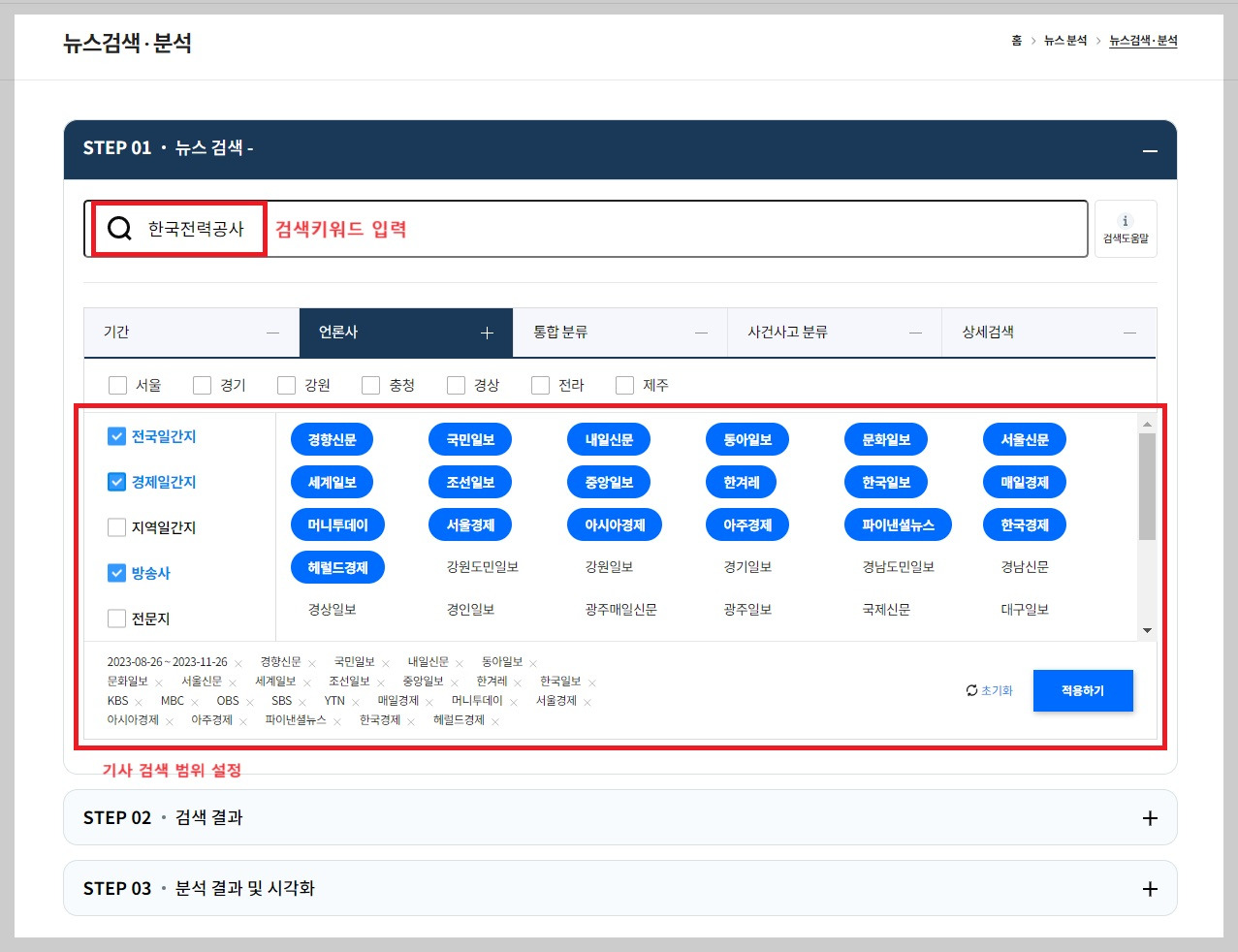
Task: Collapse the STEP 01 뉴스 검색 panel
Action: 1150,151
